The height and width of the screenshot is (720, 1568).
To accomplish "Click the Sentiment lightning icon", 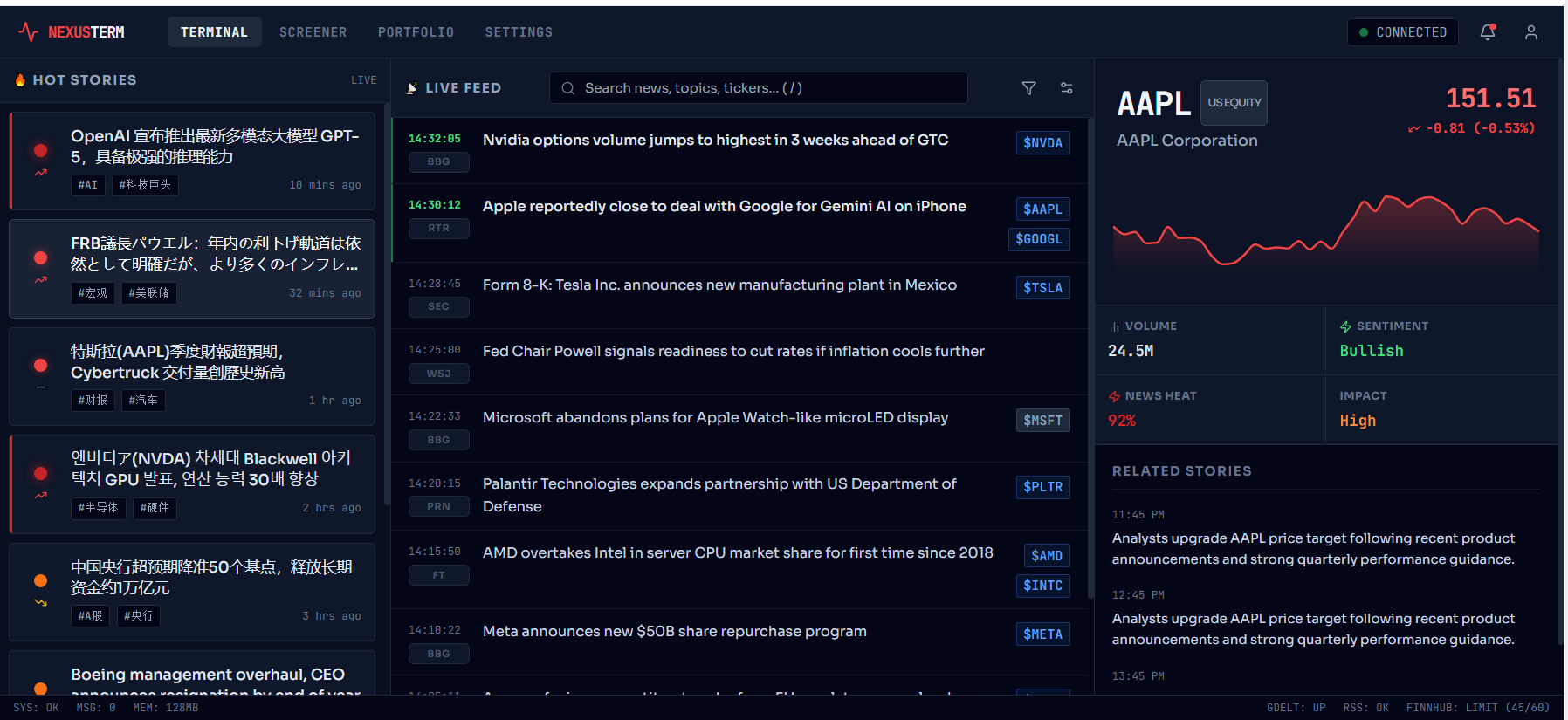I will click(1346, 326).
